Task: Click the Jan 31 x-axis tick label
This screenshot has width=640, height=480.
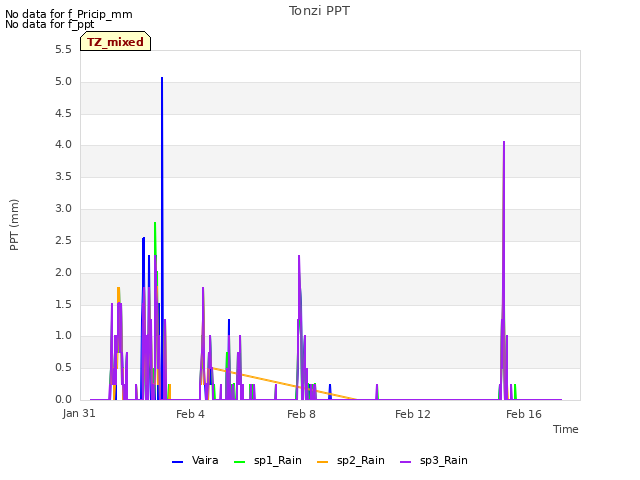Action: pos(79,414)
